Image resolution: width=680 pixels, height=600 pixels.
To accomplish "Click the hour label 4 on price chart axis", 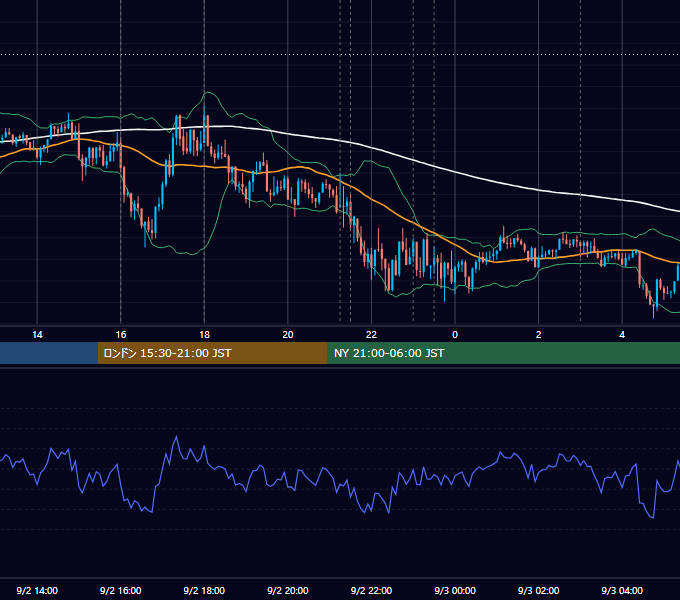I will [622, 335].
